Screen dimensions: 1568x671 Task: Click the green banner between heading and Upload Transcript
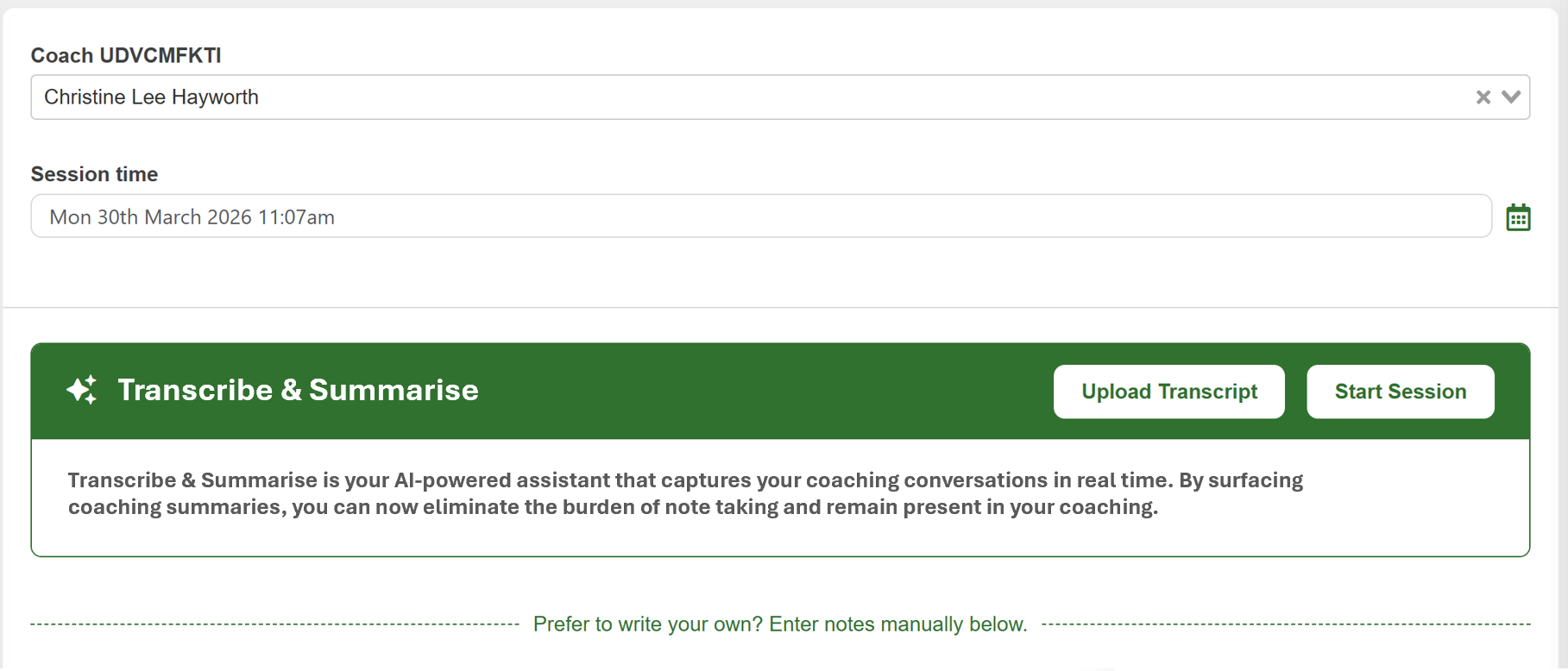(759, 392)
